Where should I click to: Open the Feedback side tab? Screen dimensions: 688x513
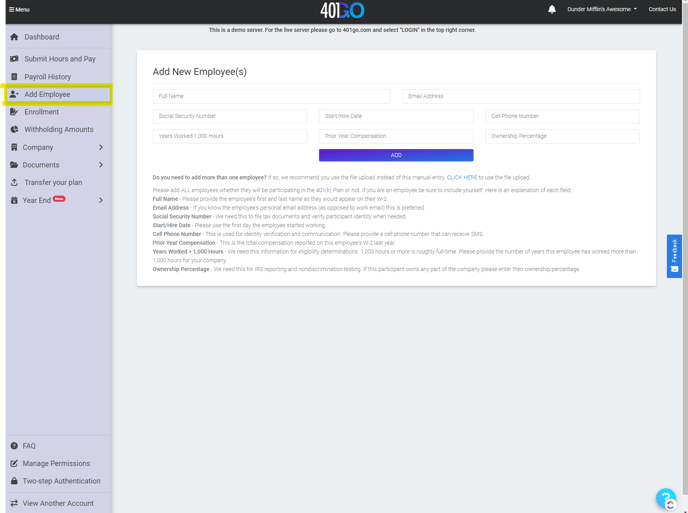[675, 255]
